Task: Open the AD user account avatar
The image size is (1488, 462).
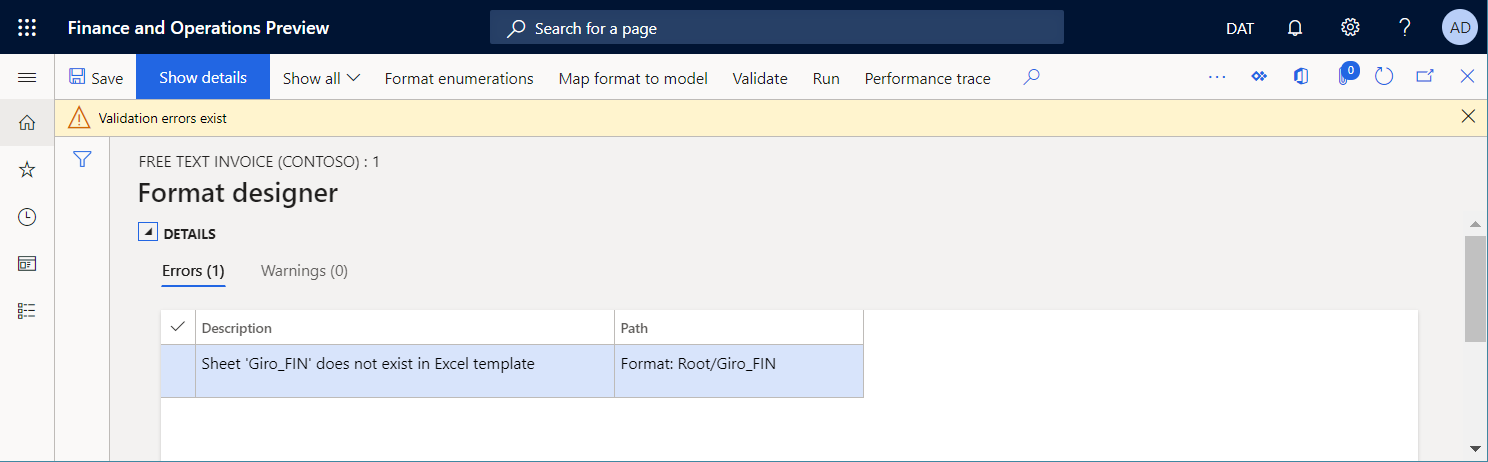Action: point(1460,28)
